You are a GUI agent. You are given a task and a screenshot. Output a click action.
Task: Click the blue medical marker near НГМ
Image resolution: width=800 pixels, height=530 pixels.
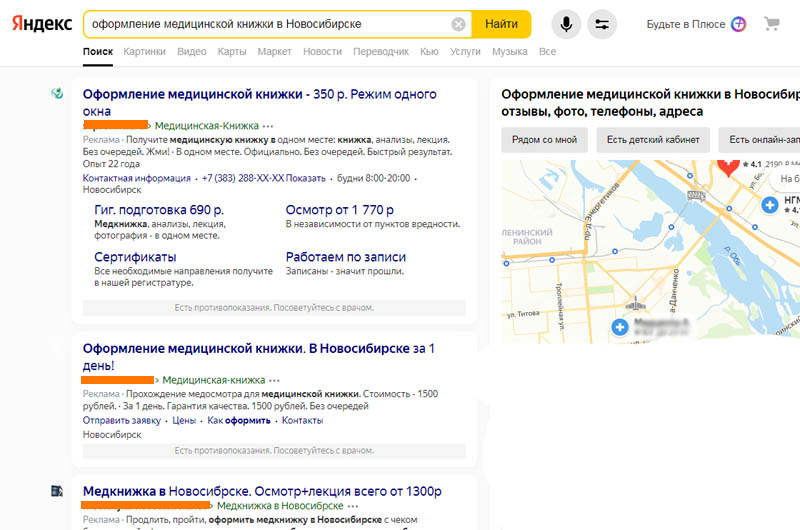point(770,204)
